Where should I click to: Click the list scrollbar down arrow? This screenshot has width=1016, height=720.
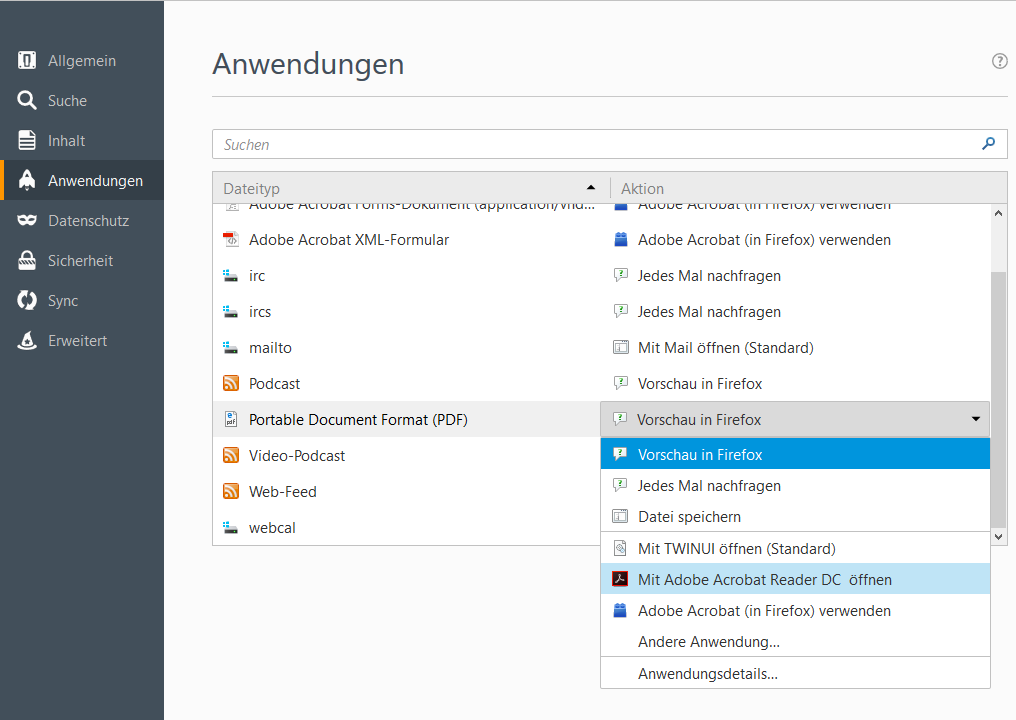pyautogui.click(x=999, y=537)
